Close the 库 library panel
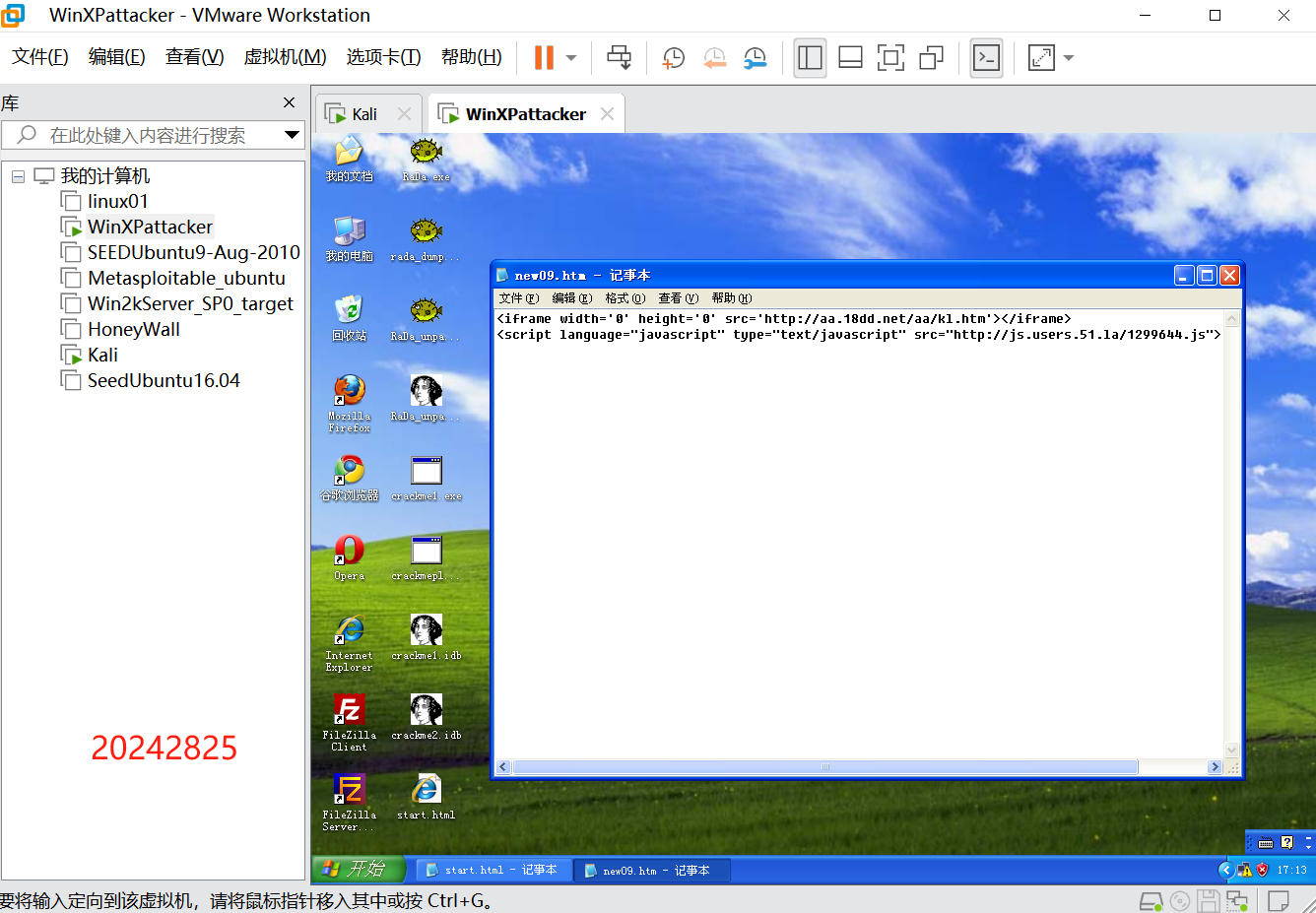Viewport: 1316px width, 913px height. (289, 102)
